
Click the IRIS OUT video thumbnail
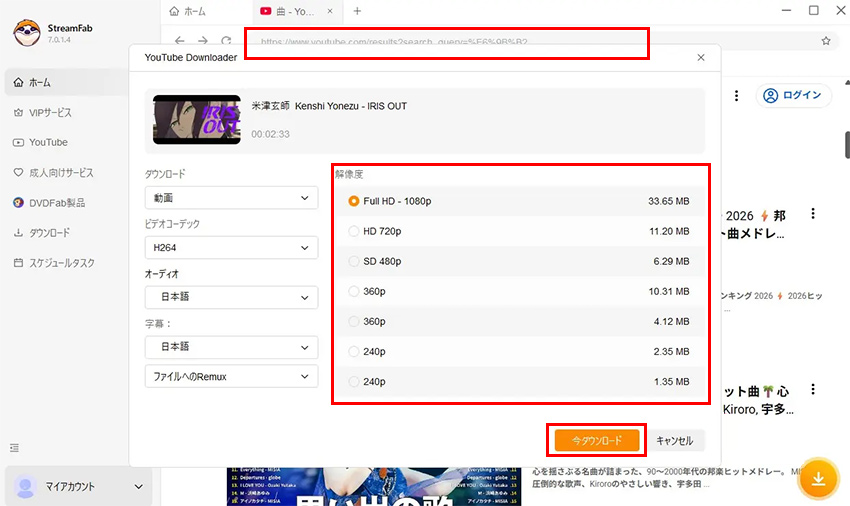point(197,120)
